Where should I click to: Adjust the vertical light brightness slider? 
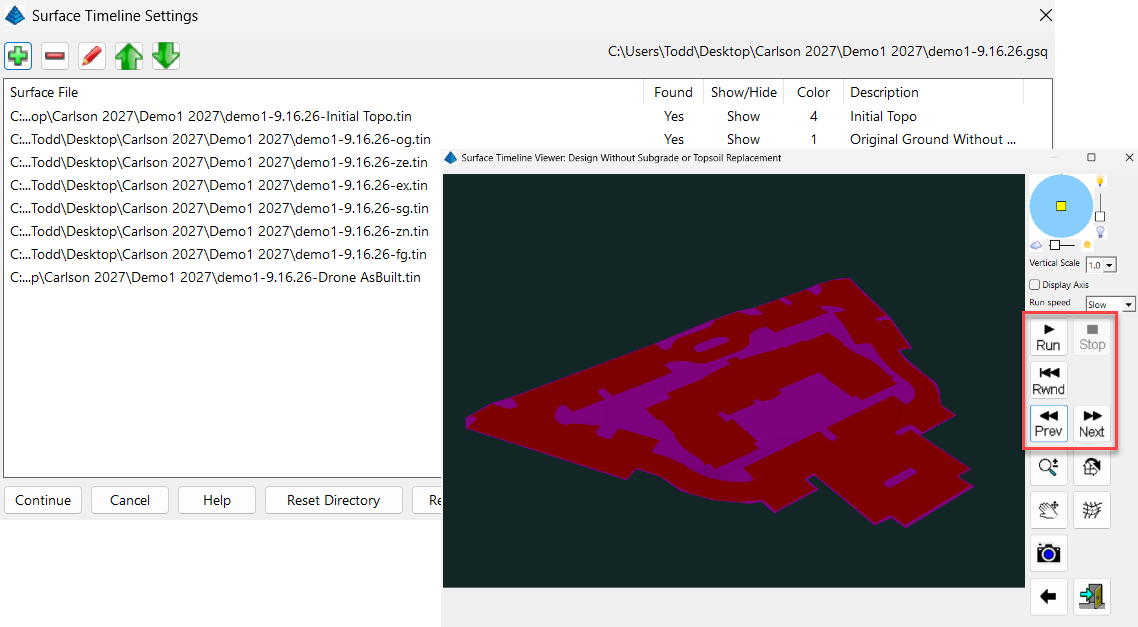tap(1100, 216)
